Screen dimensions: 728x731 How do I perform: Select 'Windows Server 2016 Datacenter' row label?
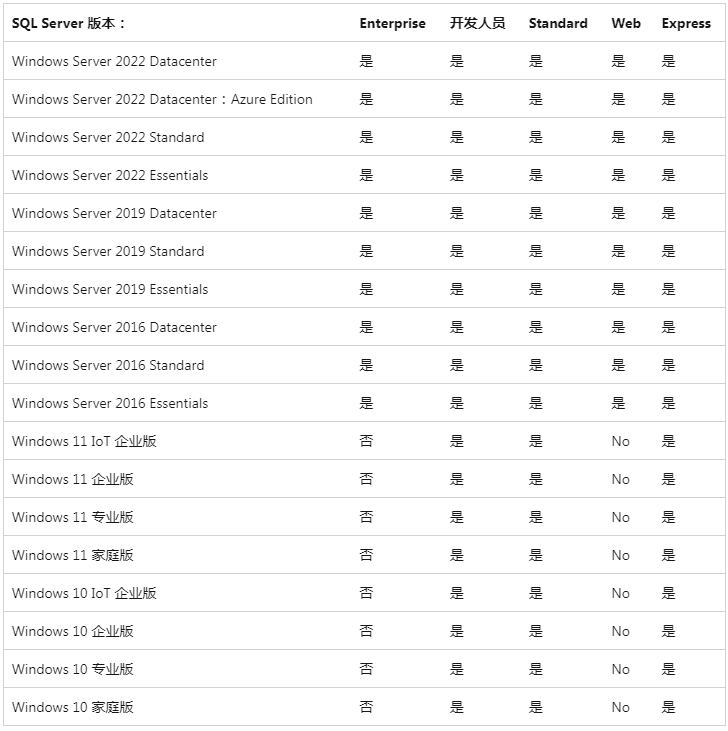tap(114, 327)
